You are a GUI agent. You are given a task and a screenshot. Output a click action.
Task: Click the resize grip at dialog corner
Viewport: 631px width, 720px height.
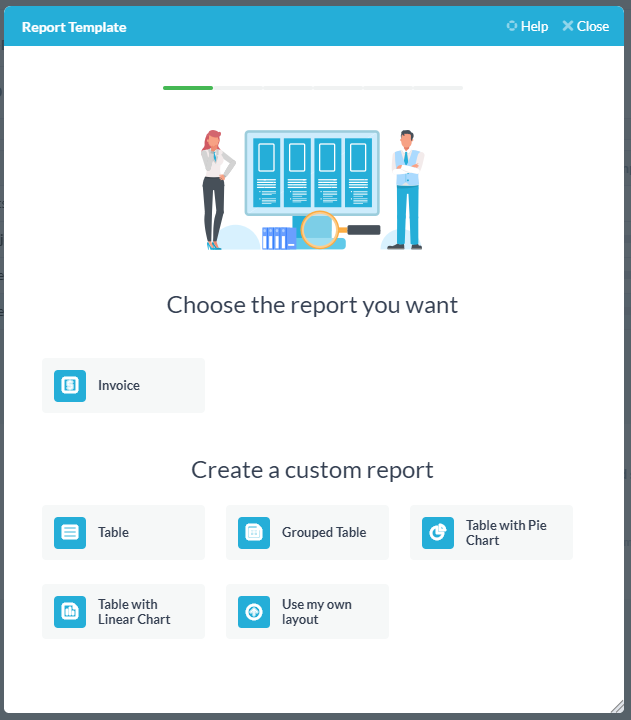619,706
